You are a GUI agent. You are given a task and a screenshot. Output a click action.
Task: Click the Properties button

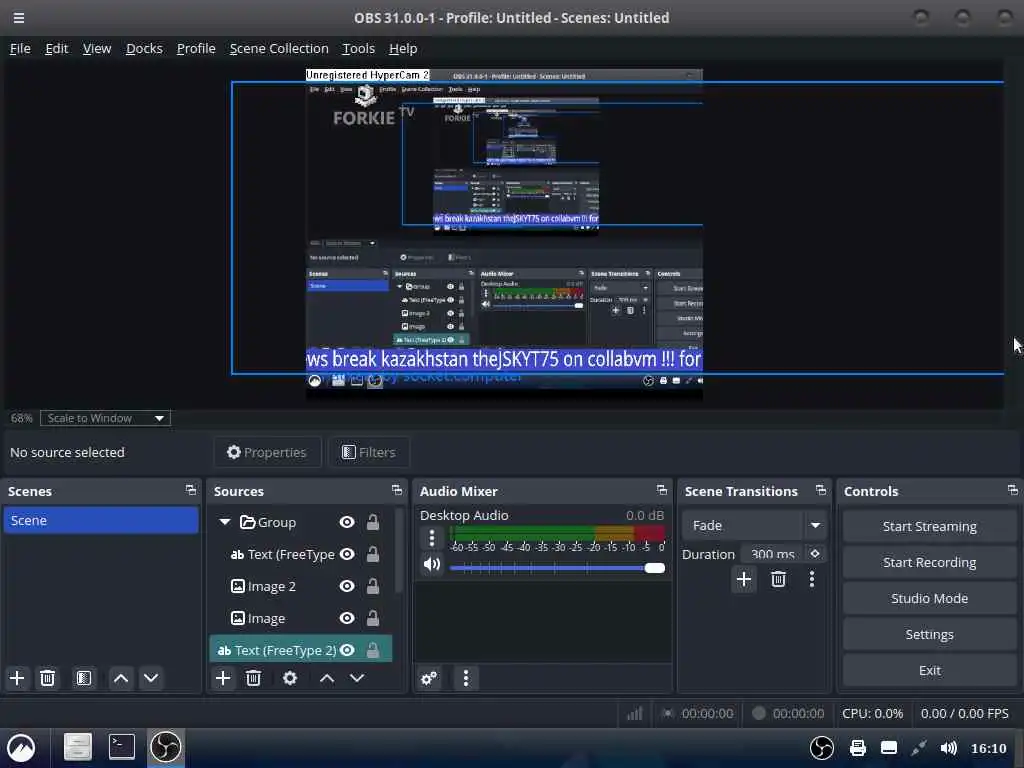click(266, 452)
